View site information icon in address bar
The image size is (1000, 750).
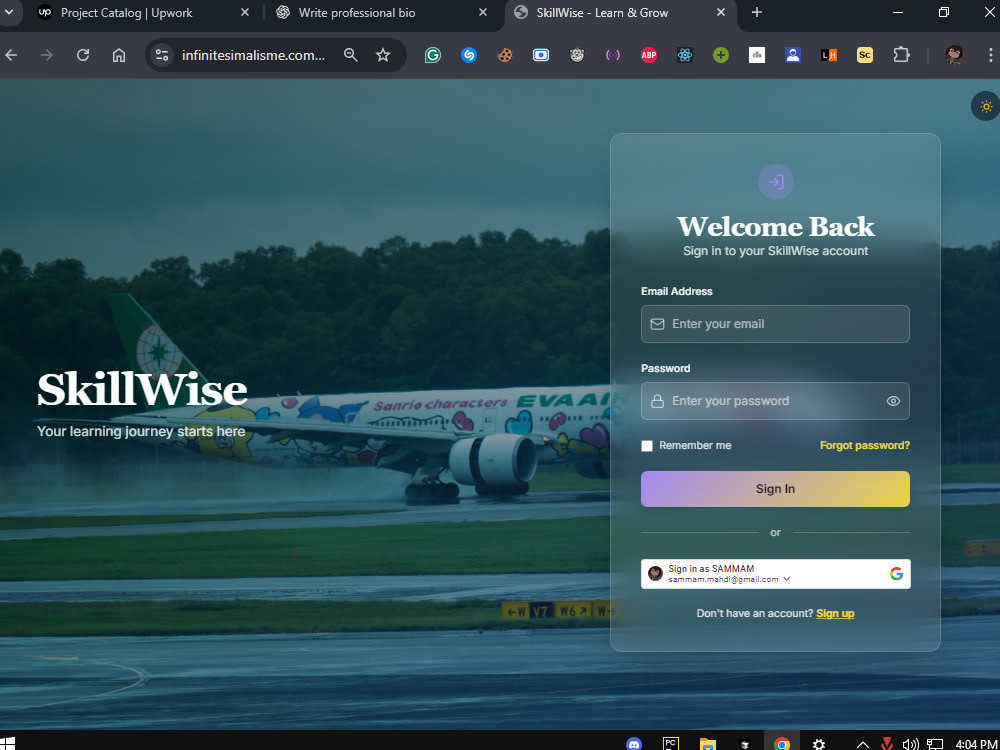click(162, 55)
